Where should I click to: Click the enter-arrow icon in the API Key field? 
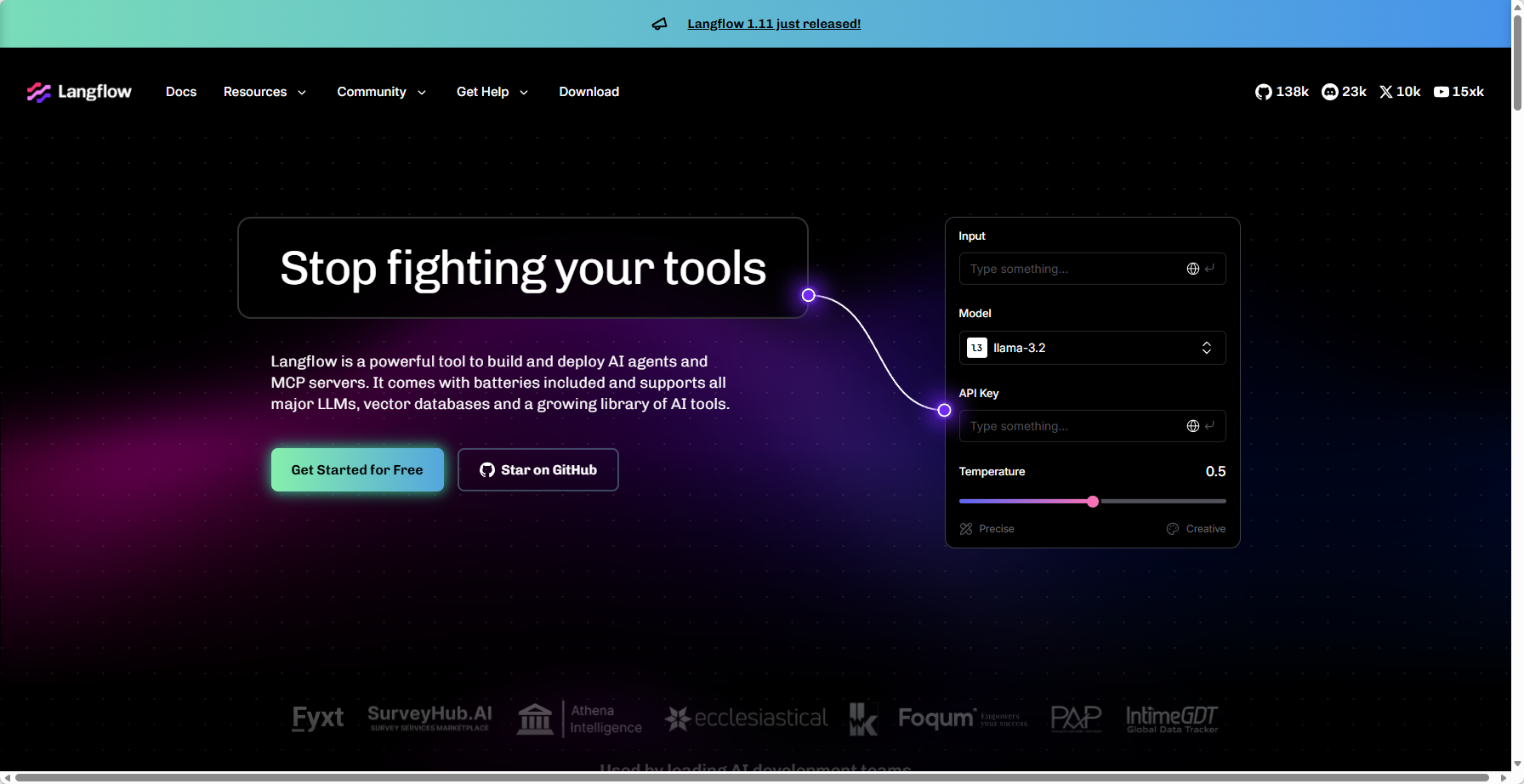1209,425
